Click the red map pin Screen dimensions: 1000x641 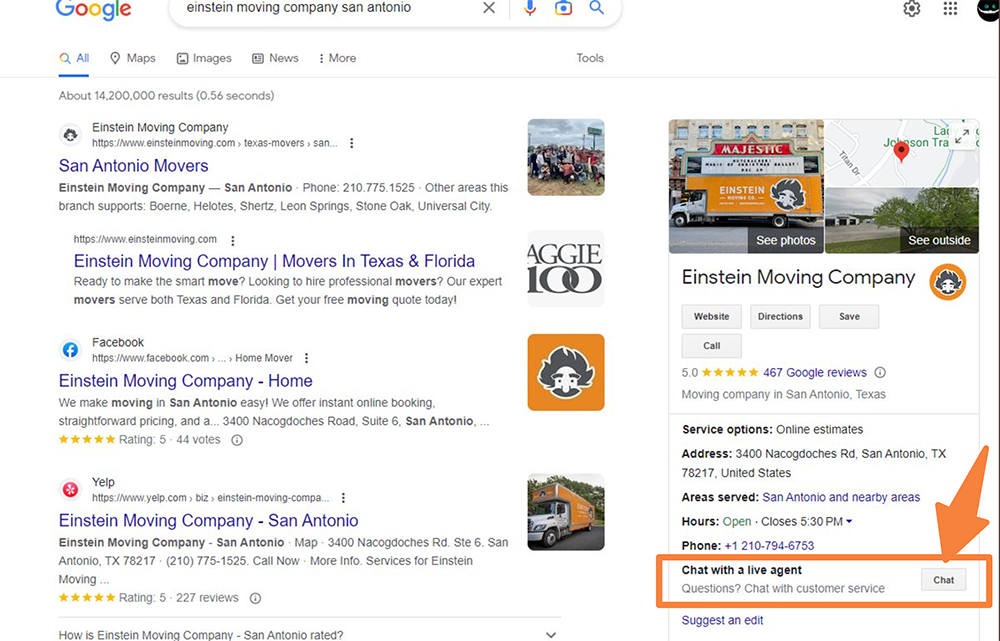pos(901,152)
